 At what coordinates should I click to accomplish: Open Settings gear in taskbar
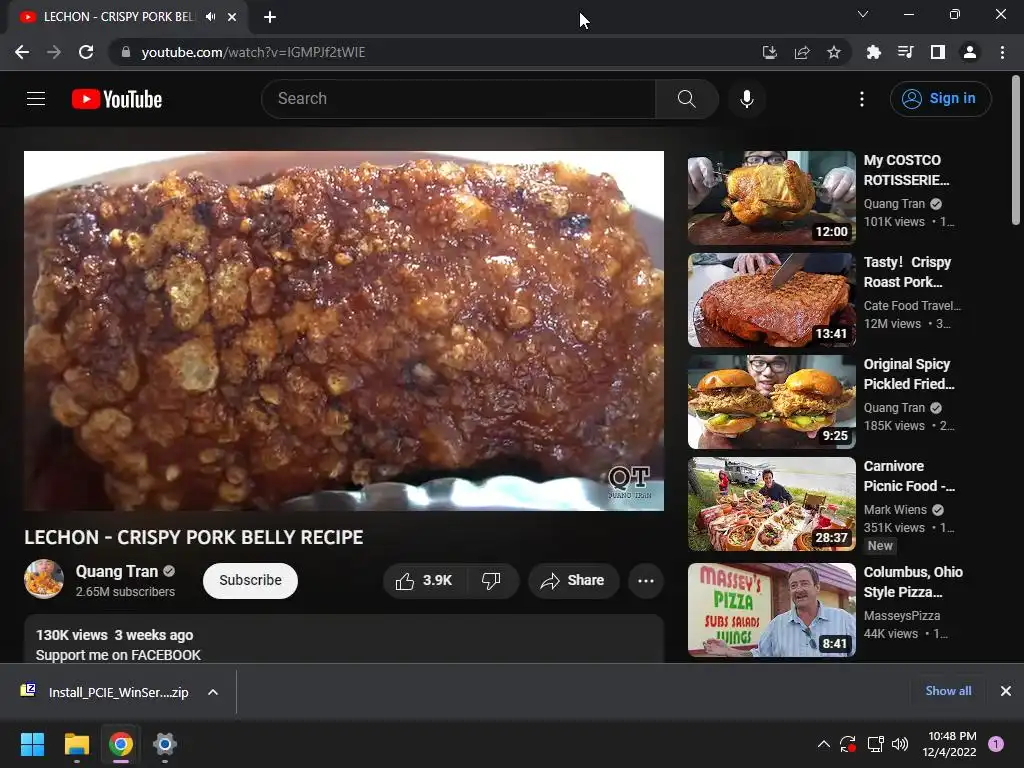click(x=165, y=744)
